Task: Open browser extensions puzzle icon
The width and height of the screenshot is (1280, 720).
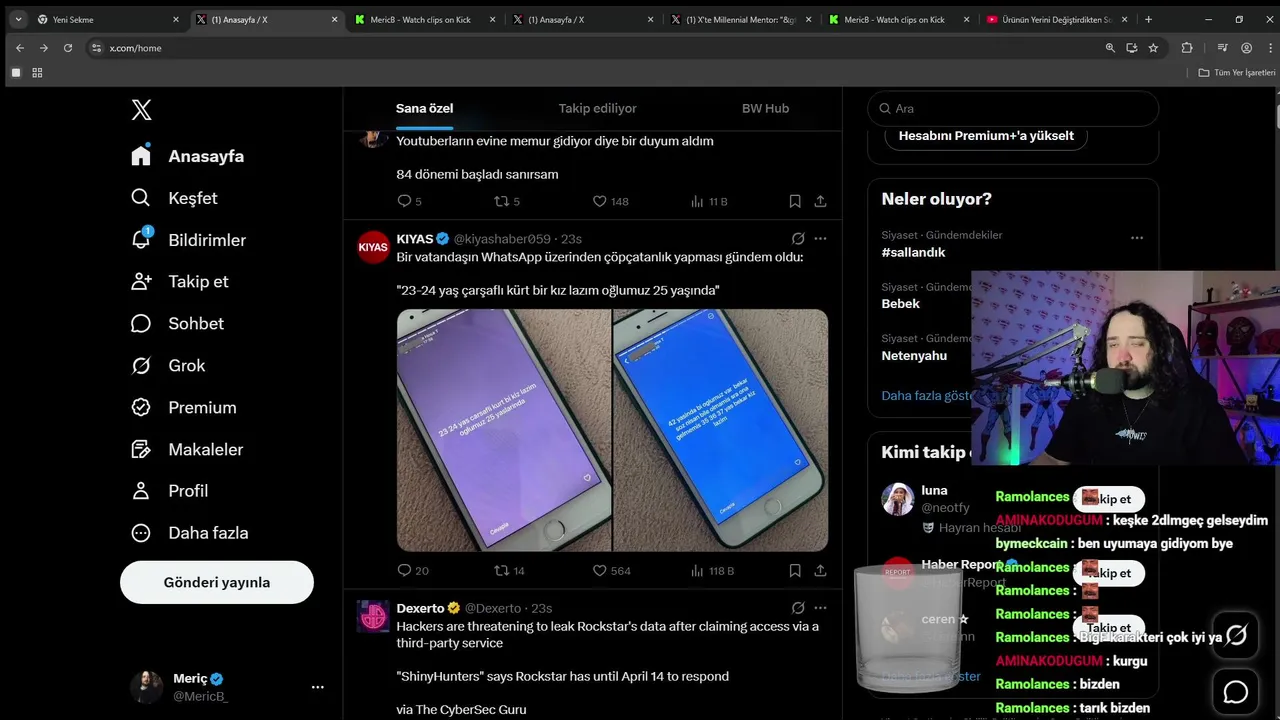Action: coord(1187,48)
